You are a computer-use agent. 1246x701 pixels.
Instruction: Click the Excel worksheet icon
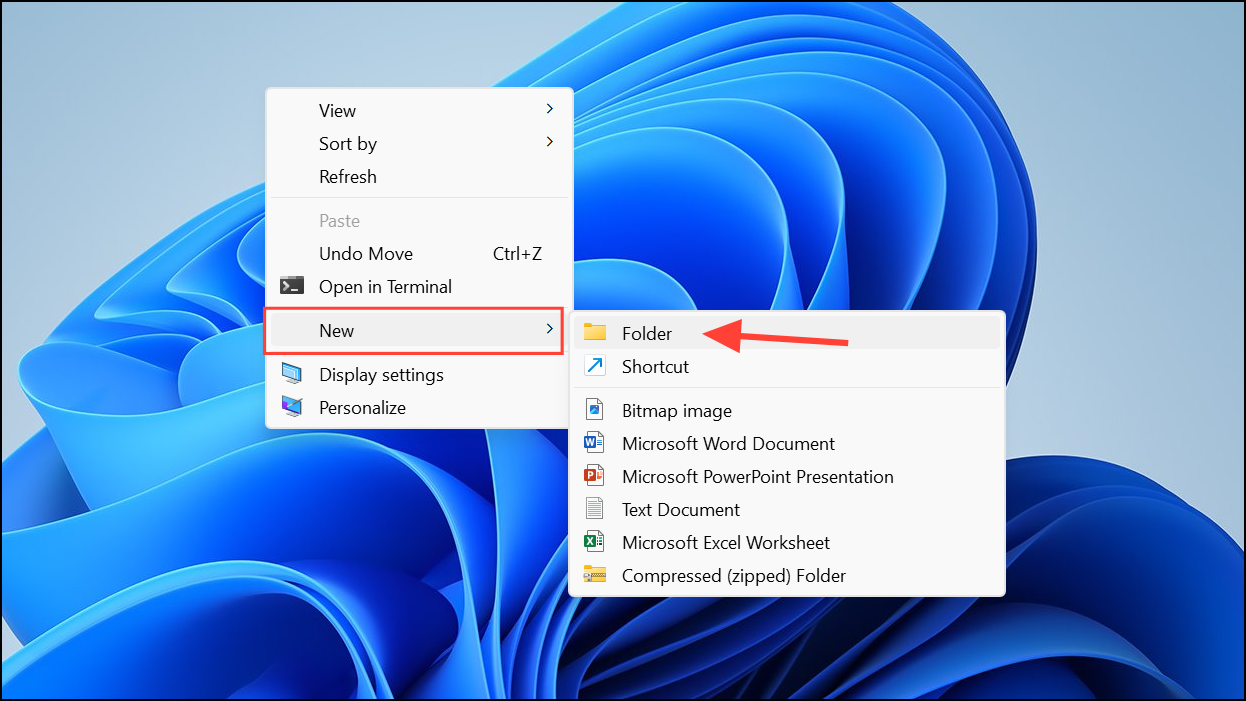click(595, 542)
